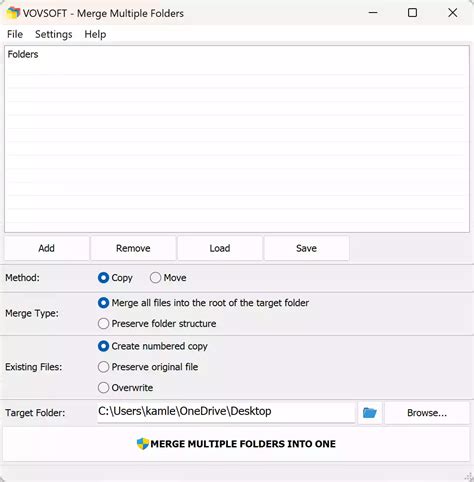Click the Target Folder path field
Image resolution: width=474 pixels, height=482 pixels.
[x=226, y=412]
